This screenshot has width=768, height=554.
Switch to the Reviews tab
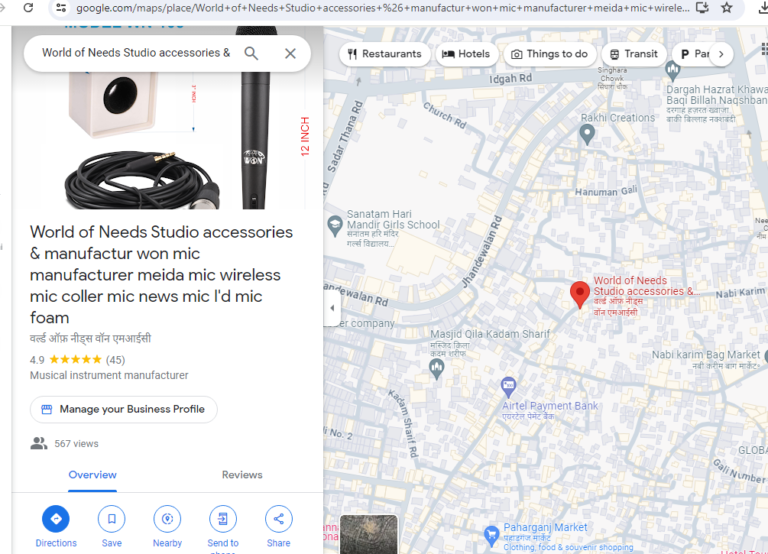[x=242, y=475]
